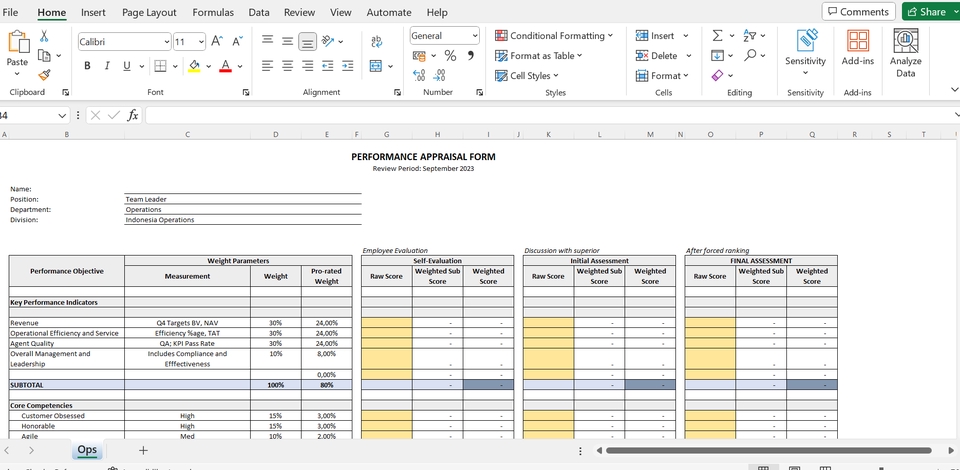Switch to Data tab
The width and height of the screenshot is (960, 470).
point(259,12)
